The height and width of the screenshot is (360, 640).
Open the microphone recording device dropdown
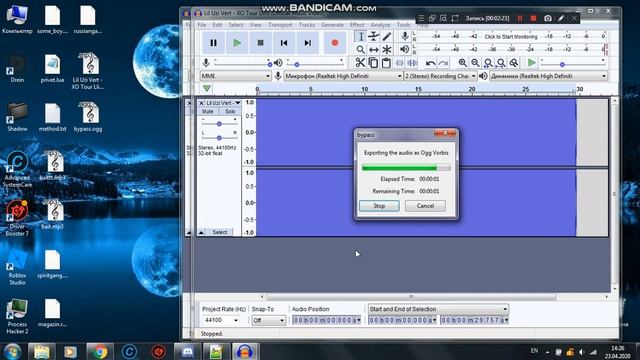pyautogui.click(x=343, y=76)
